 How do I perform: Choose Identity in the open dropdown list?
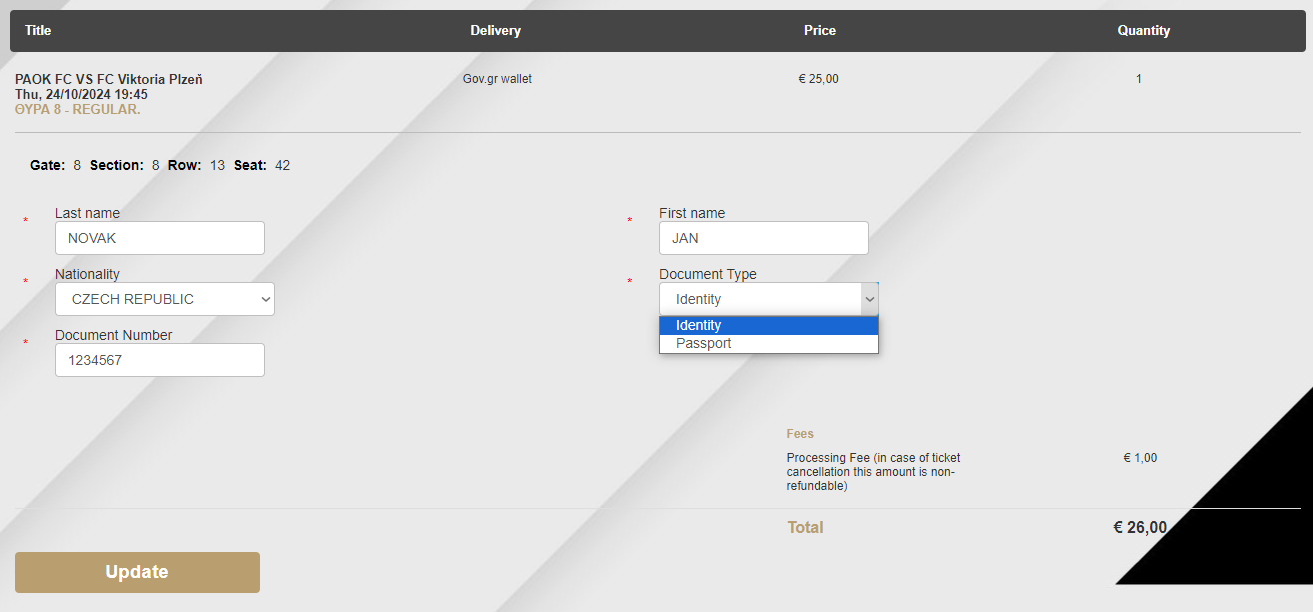[768, 325]
